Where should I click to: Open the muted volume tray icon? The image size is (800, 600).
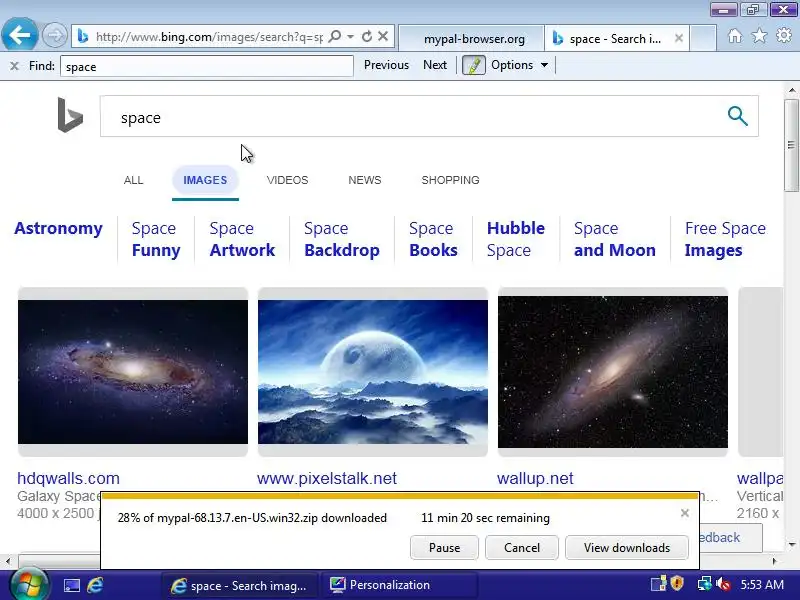coord(723,584)
